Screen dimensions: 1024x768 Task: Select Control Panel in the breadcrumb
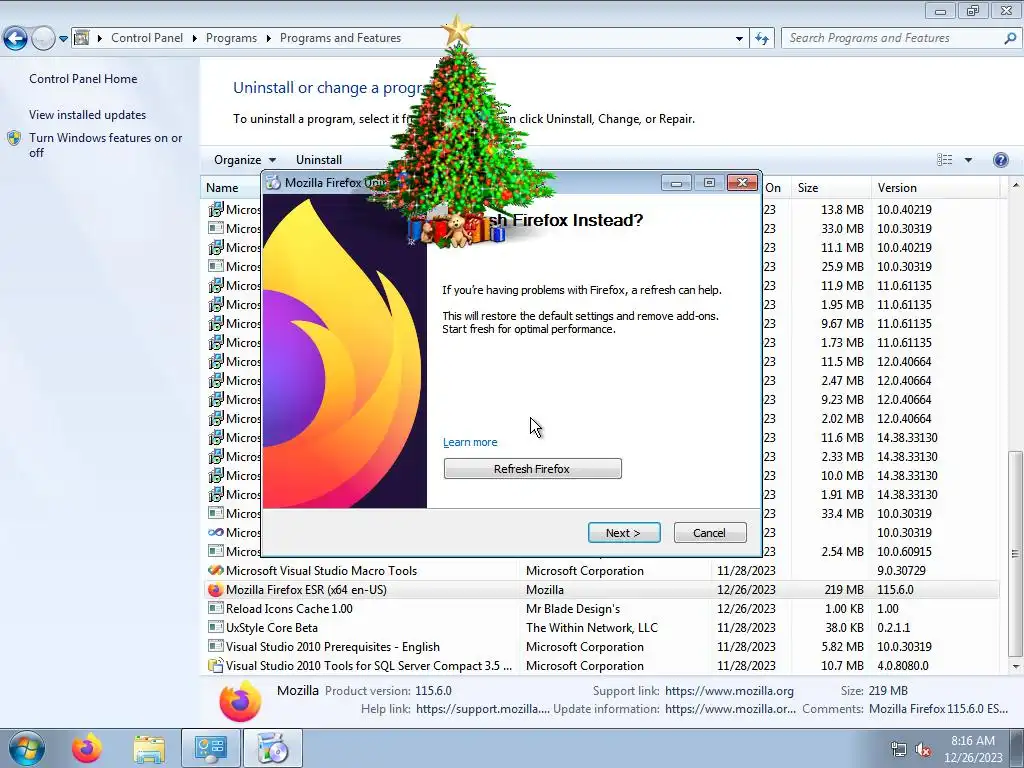147,38
